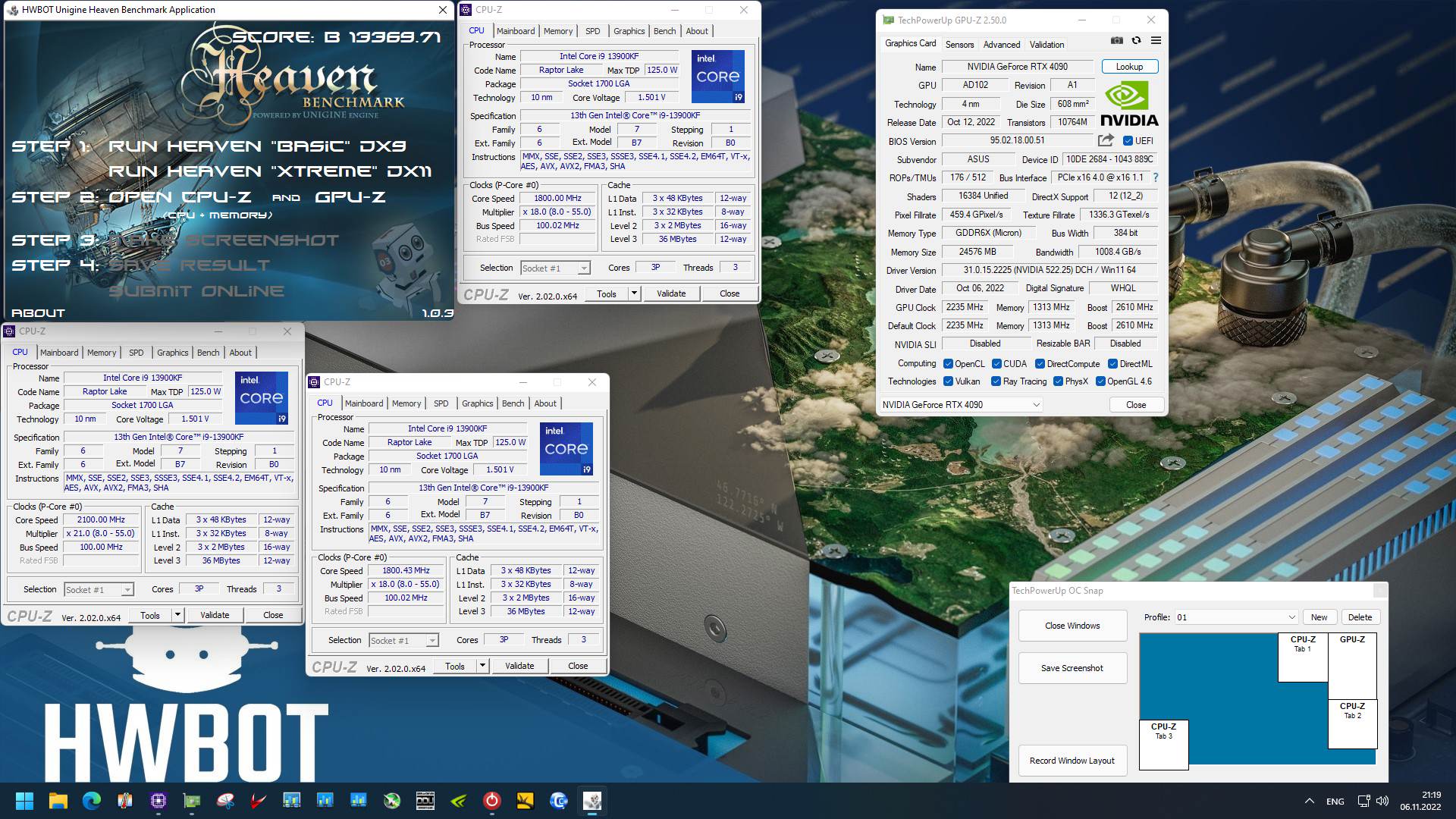Switch to Advanced tab in GPU-Z
1456x819 pixels.
1002,45
